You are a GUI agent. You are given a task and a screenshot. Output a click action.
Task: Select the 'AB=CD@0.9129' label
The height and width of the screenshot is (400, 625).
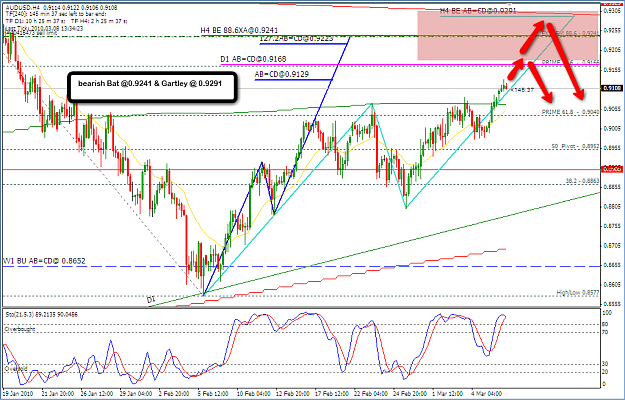(x=281, y=74)
